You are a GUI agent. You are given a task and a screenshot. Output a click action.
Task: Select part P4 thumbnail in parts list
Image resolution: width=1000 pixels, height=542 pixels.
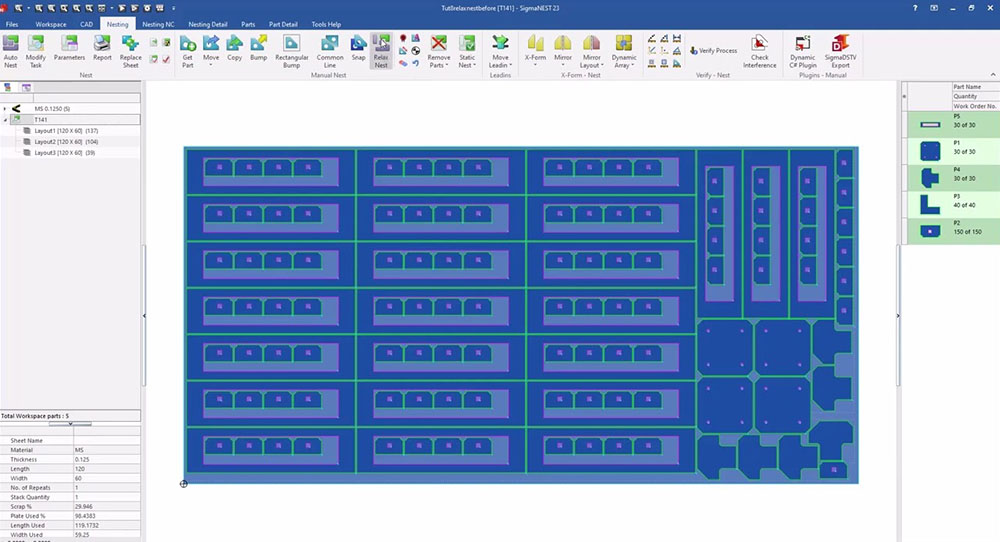[x=930, y=177]
